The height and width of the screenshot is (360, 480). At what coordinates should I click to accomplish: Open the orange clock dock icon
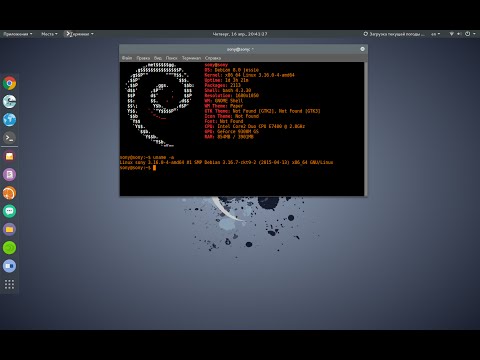pos(9,193)
